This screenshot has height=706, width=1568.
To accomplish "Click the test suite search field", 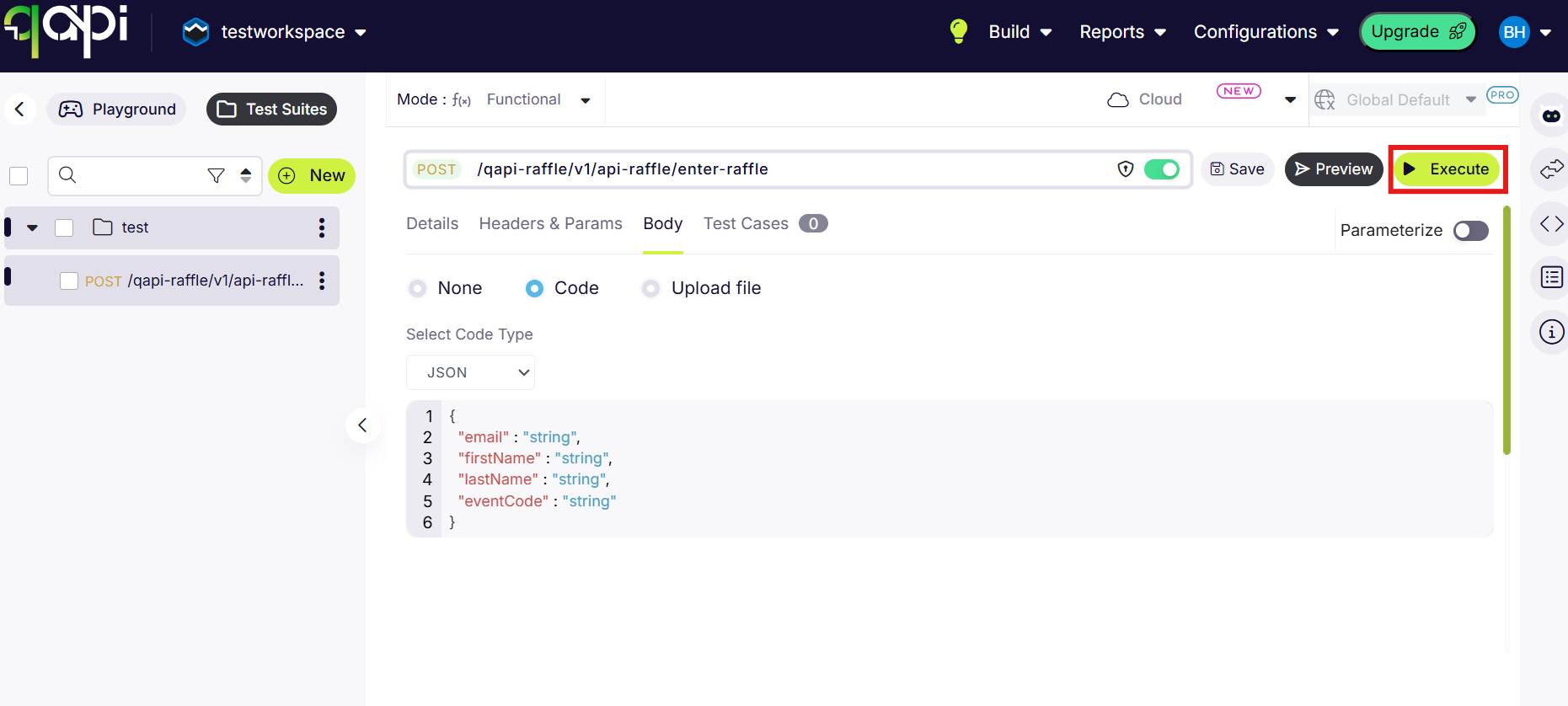I will [135, 175].
